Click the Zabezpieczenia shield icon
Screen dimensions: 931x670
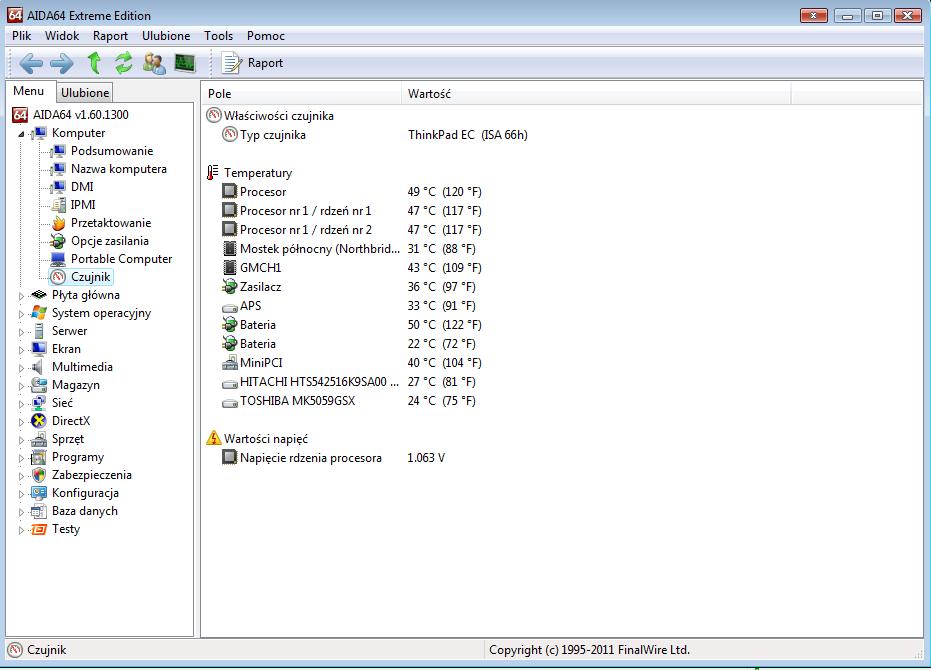pos(39,475)
